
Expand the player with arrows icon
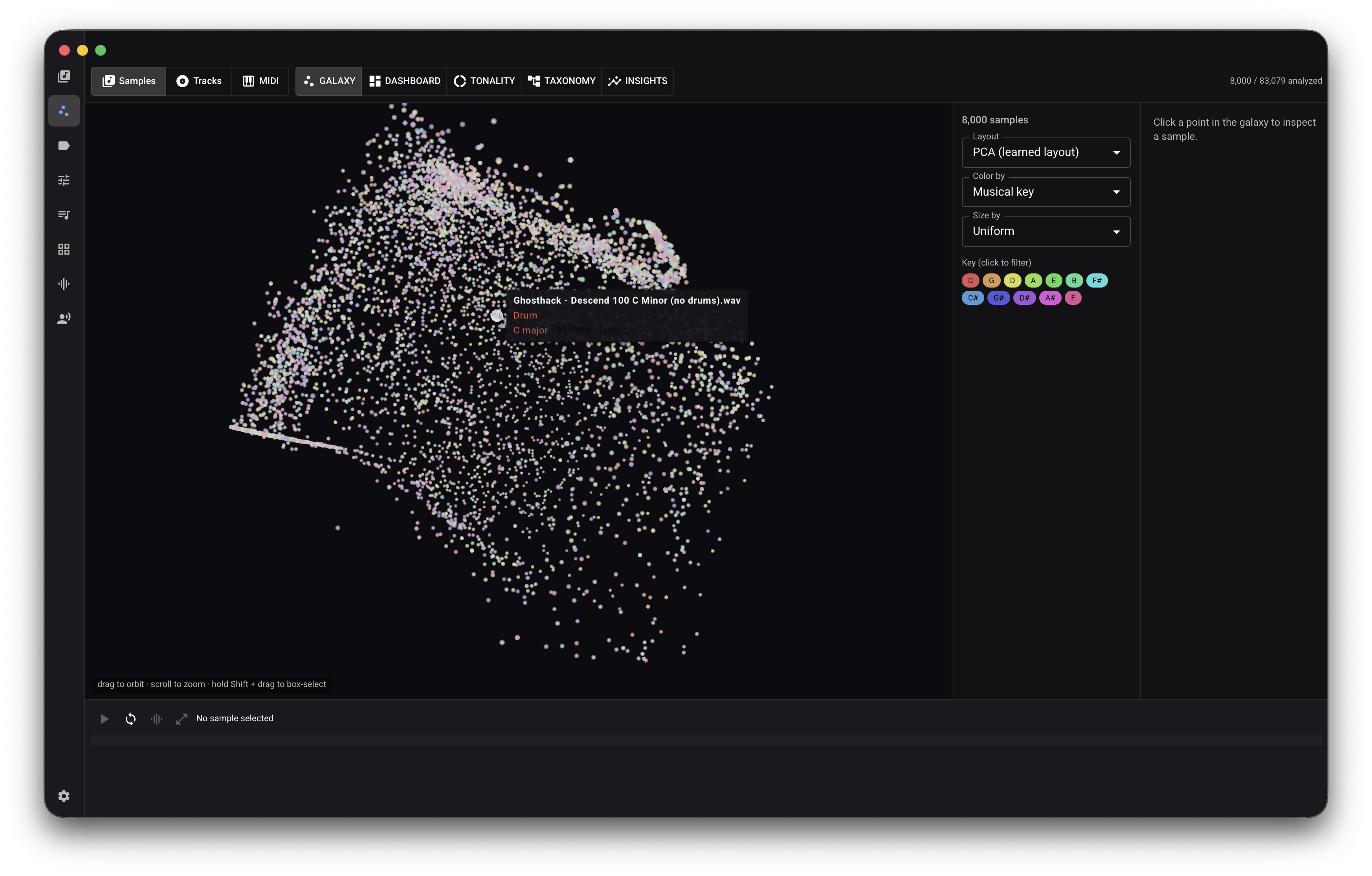coord(182,719)
